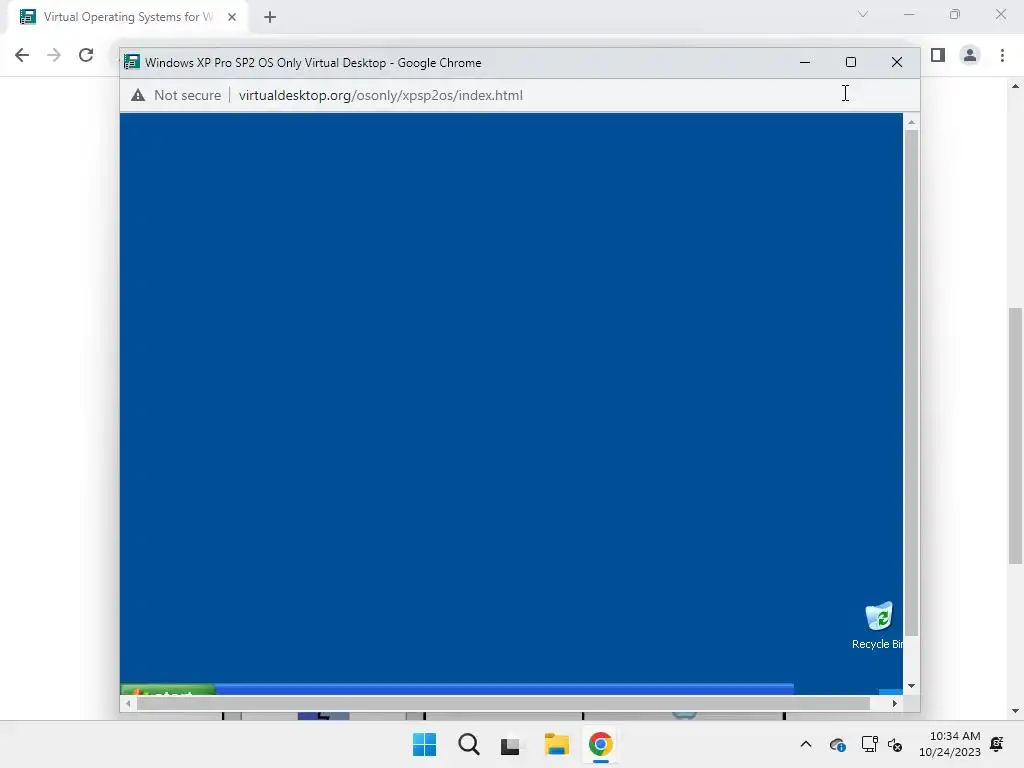Viewport: 1024px width, 768px height.
Task: Close the Windows XP popup window
Action: click(x=897, y=62)
